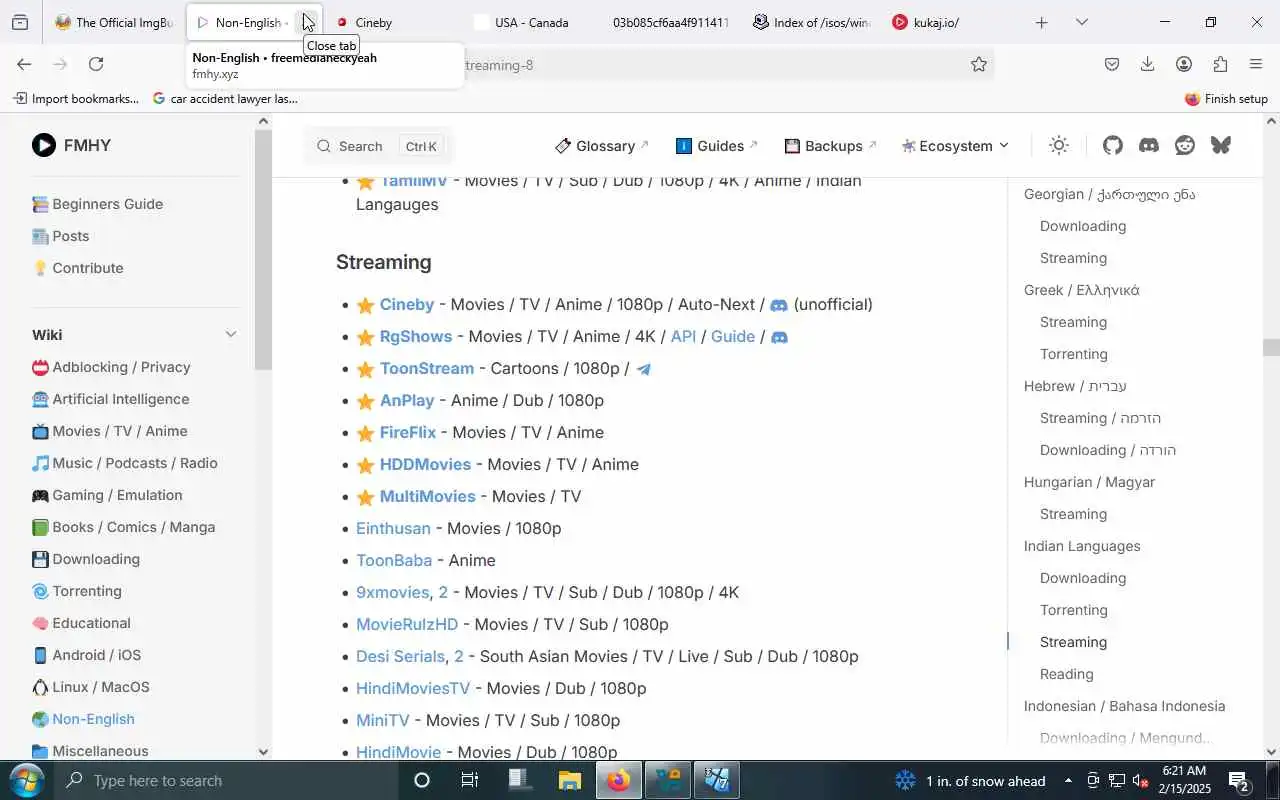The height and width of the screenshot is (800, 1280).
Task: Switch to the kukaj.io tab
Action: [x=950, y=22]
